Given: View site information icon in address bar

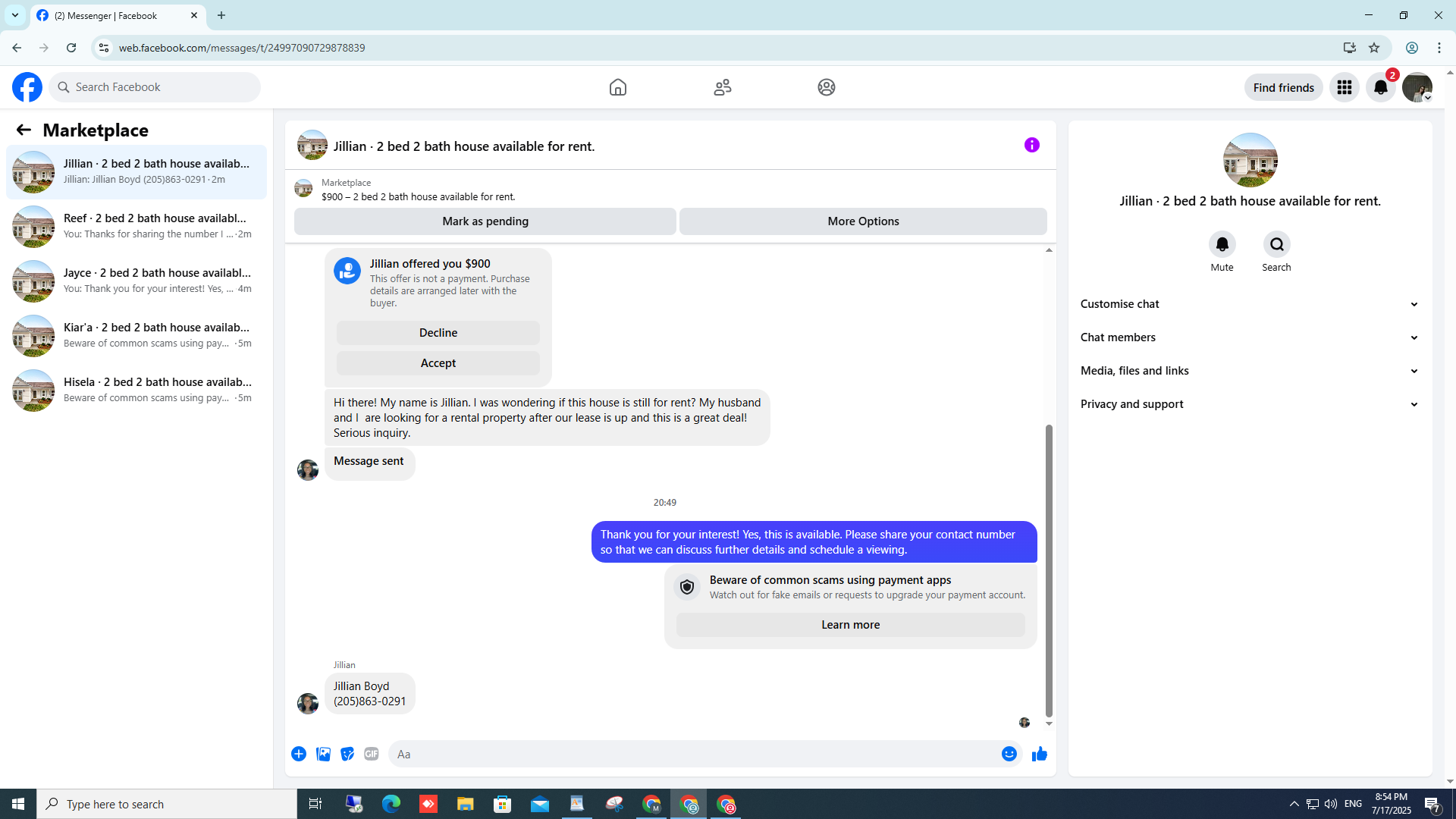Looking at the screenshot, I should (x=104, y=48).
